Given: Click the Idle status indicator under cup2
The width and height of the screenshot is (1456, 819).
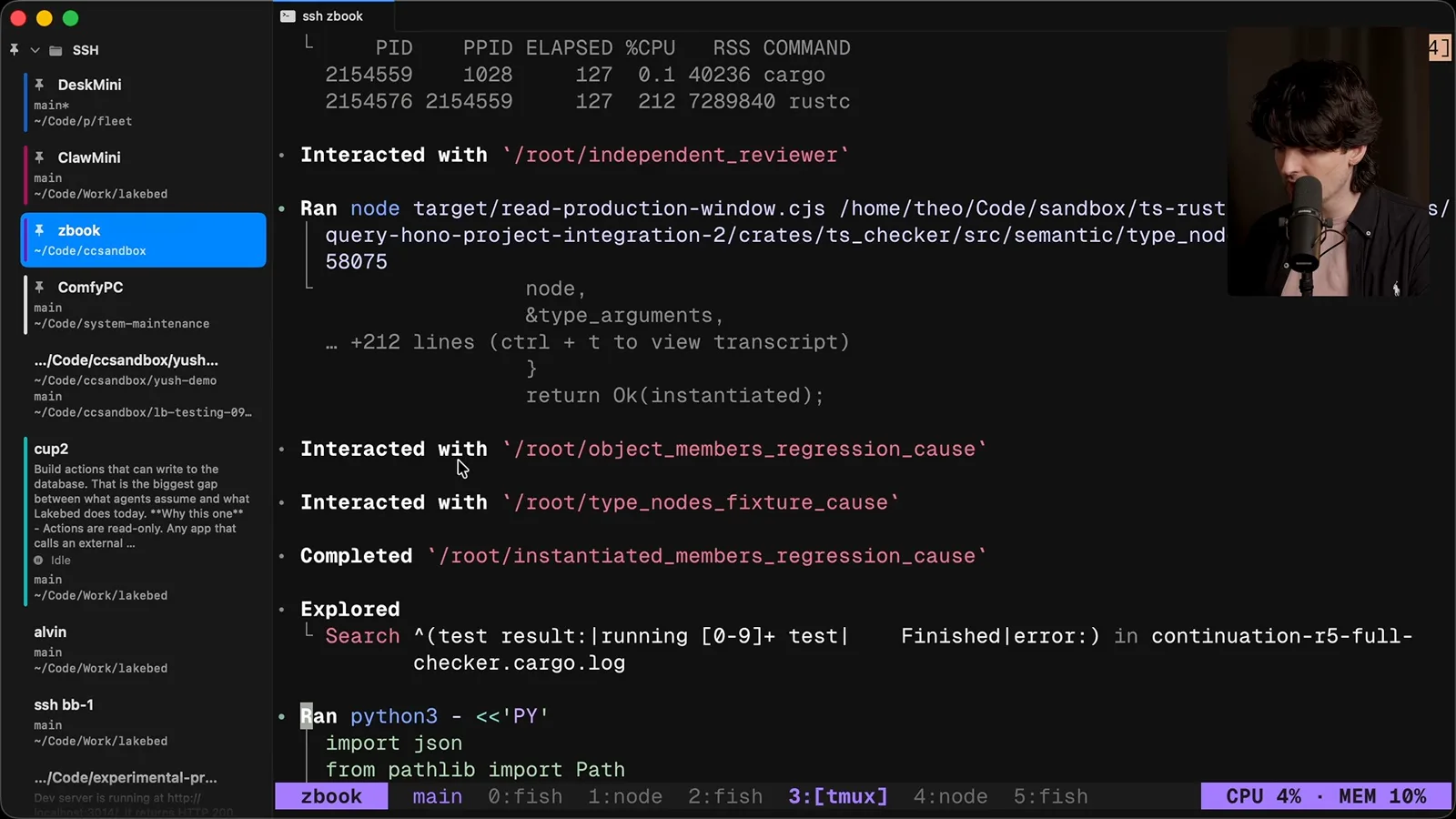Looking at the screenshot, I should point(53,561).
